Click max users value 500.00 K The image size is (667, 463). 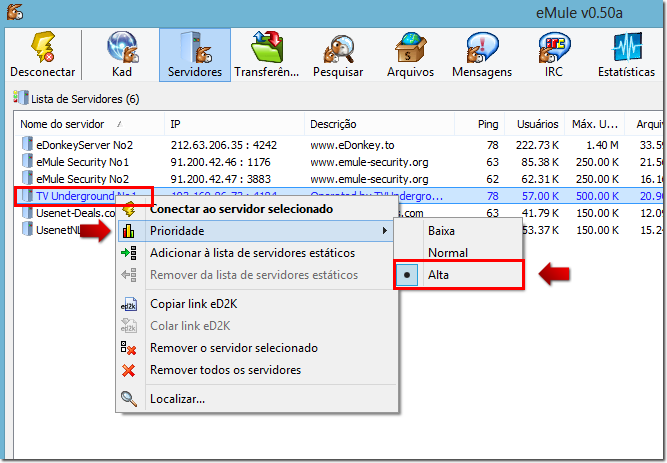click(x=597, y=196)
